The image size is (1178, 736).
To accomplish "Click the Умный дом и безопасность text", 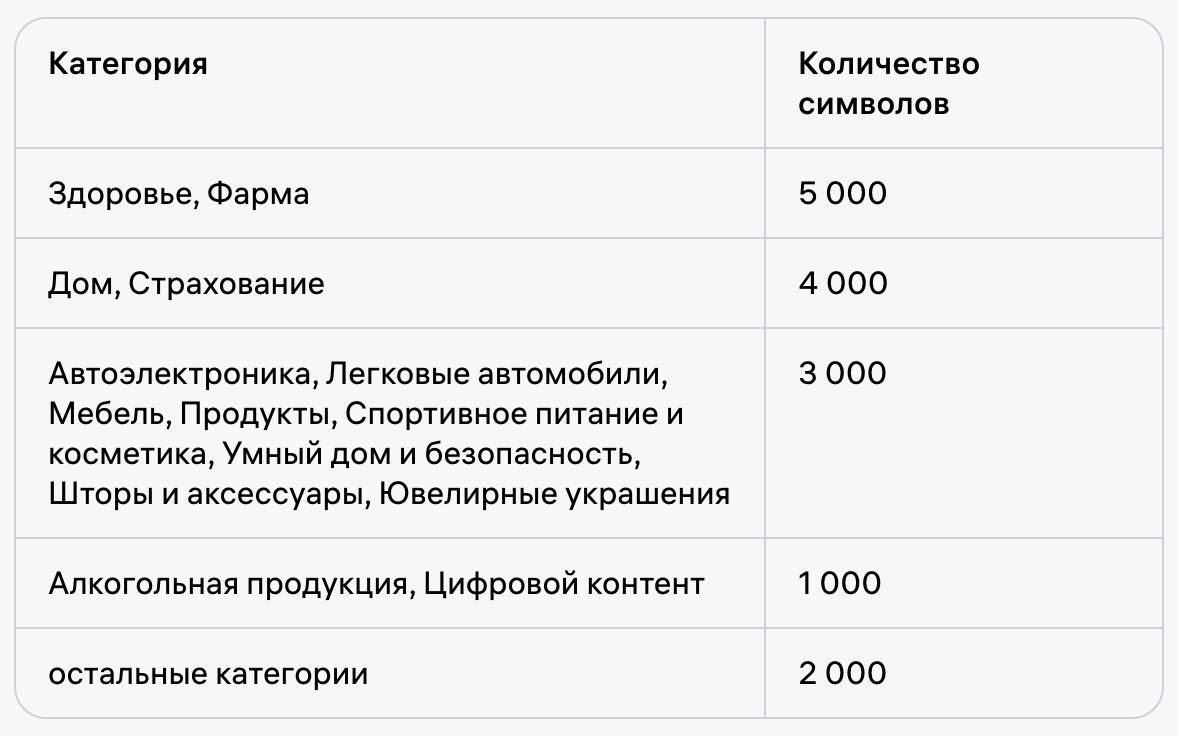I will coord(429,454).
